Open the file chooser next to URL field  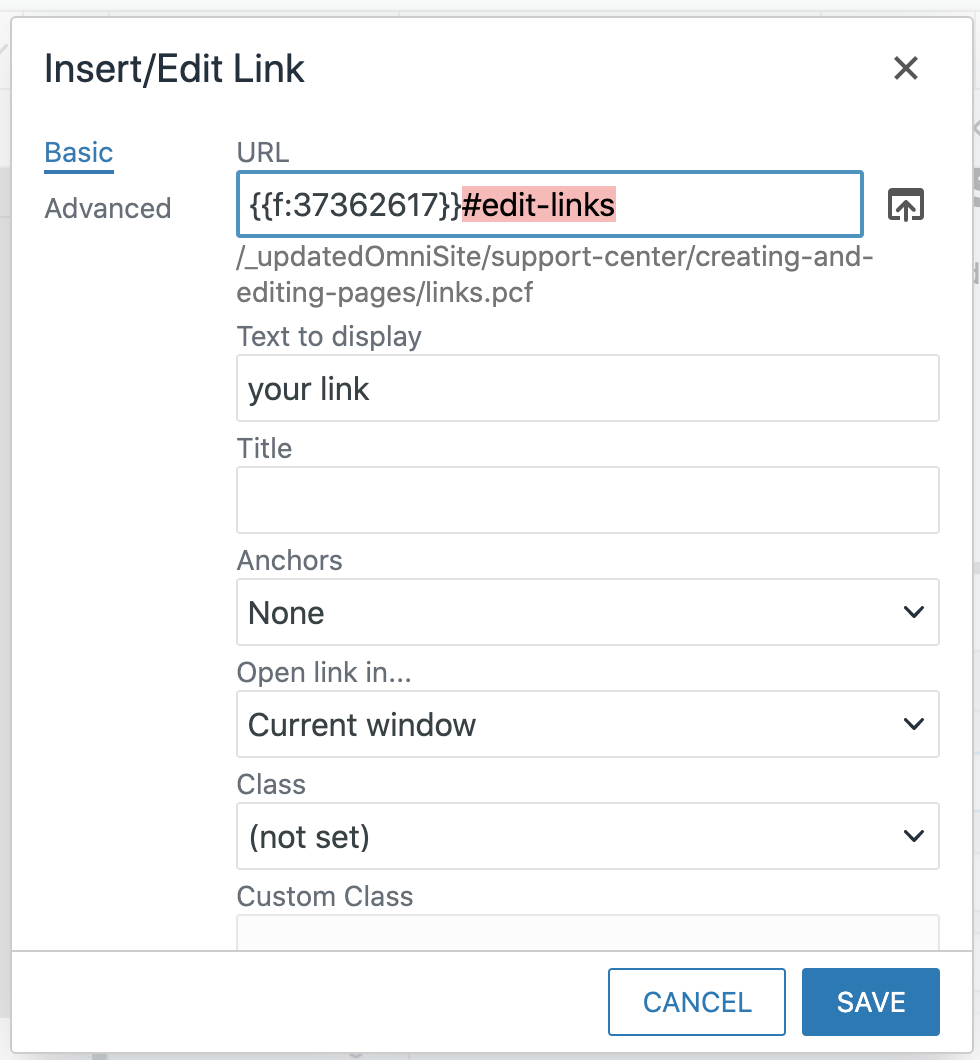[x=904, y=204]
